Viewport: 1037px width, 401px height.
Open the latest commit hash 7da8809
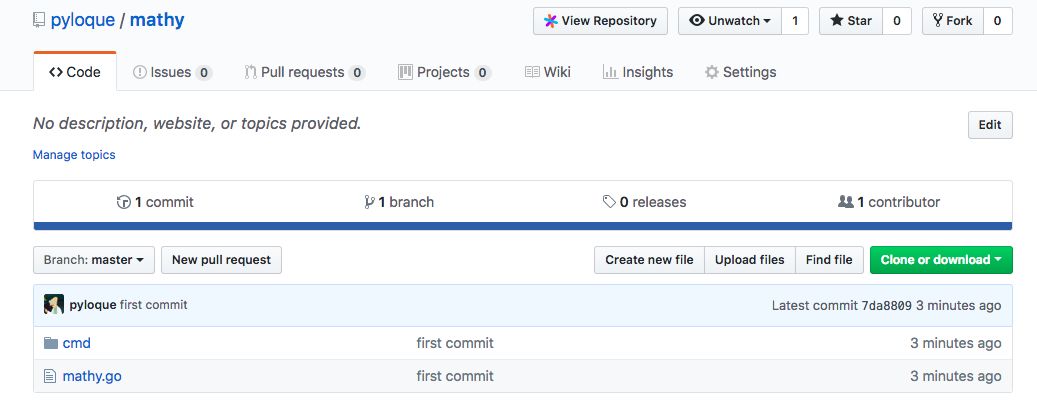coord(886,306)
